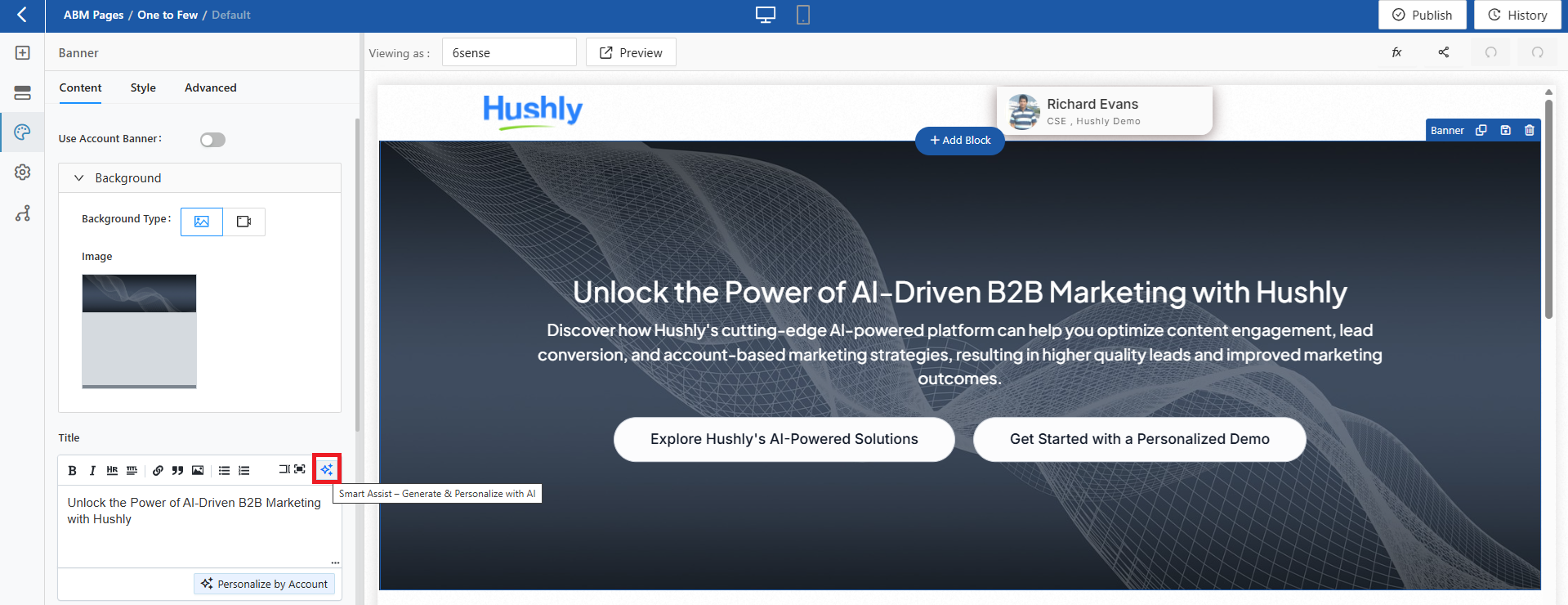Click Get Started with a Personalized Demo

click(x=1140, y=439)
